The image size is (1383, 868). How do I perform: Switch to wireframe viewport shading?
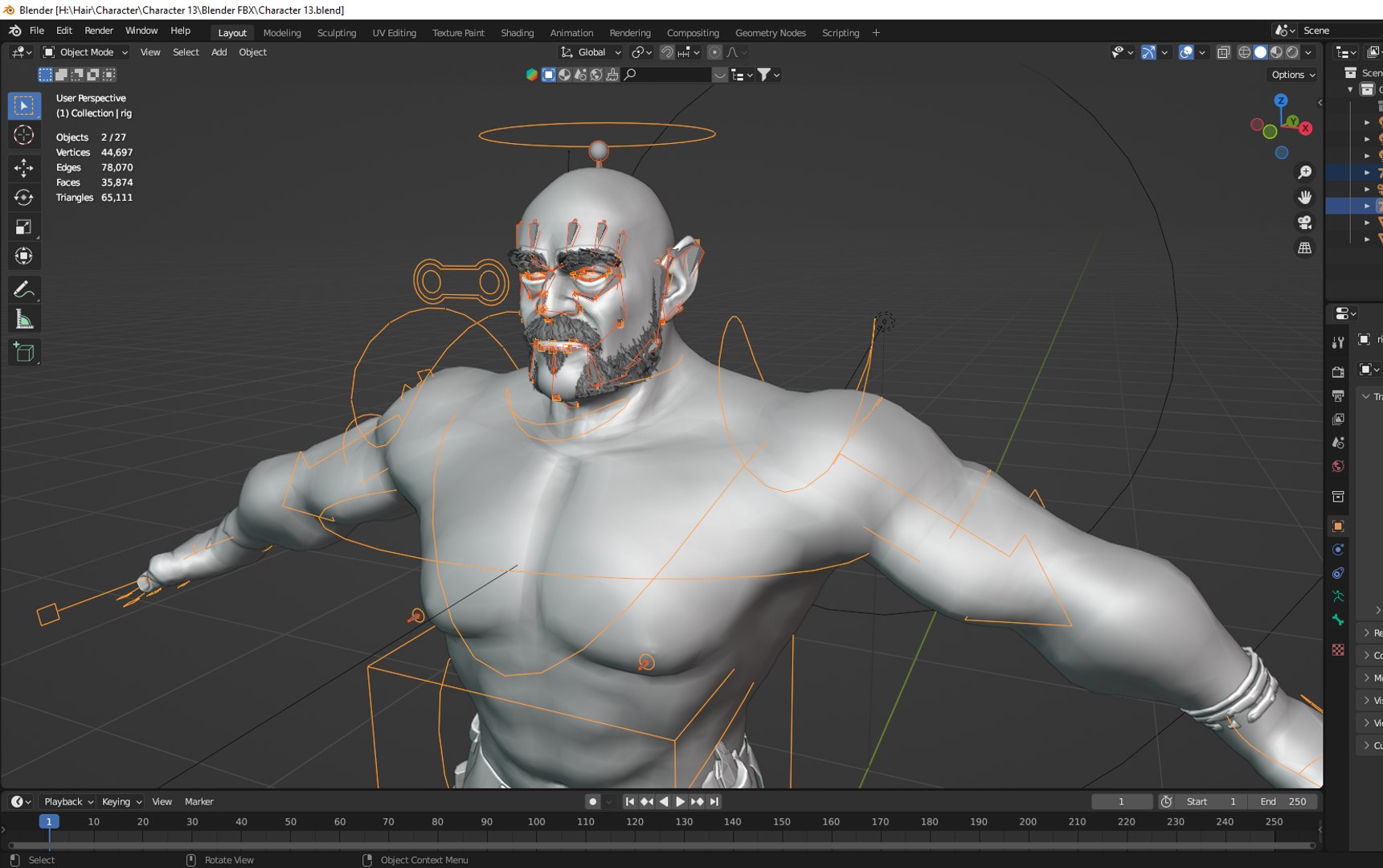[1244, 52]
